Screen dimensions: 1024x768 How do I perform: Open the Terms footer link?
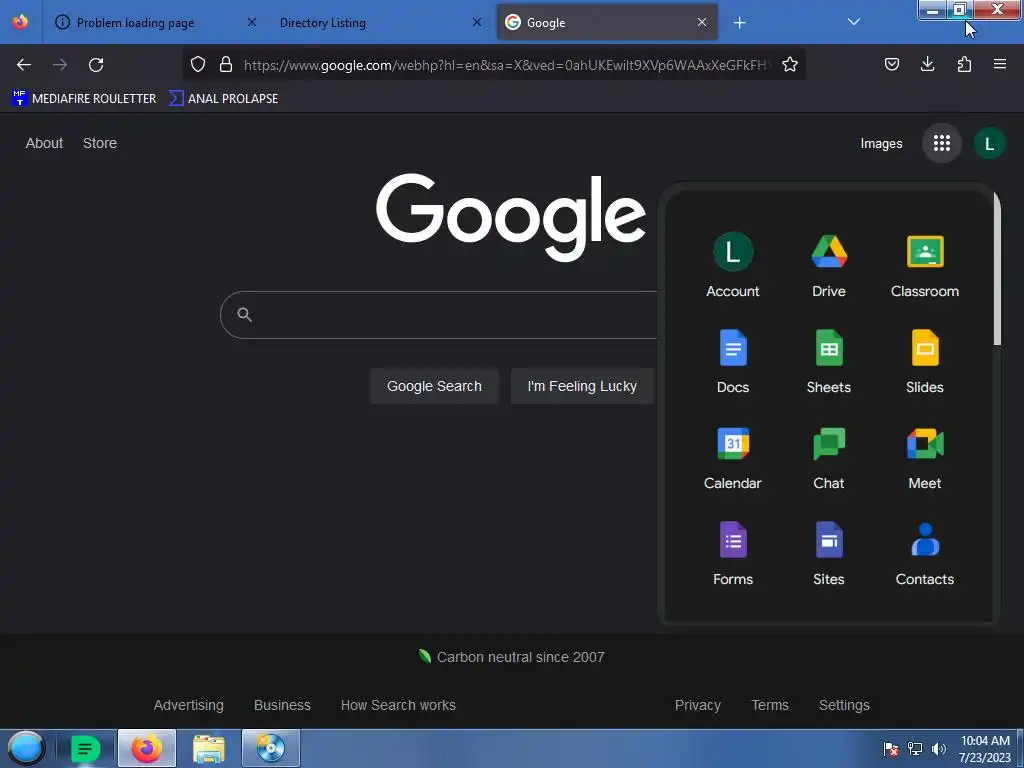pos(770,705)
